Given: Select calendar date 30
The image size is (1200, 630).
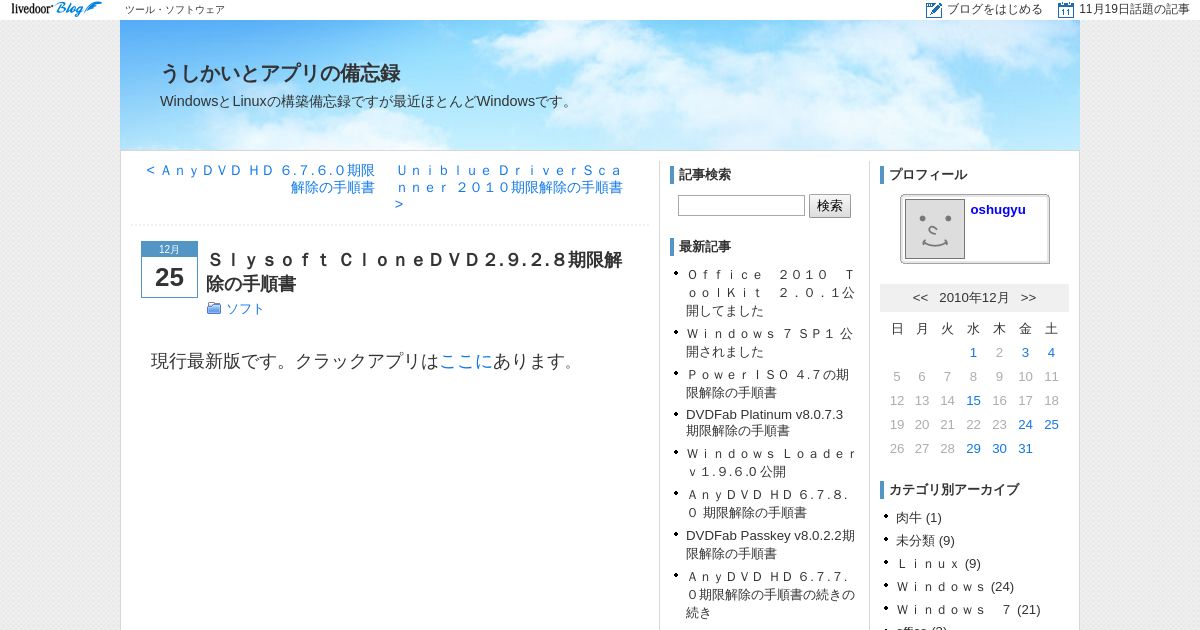Looking at the screenshot, I should [x=999, y=448].
